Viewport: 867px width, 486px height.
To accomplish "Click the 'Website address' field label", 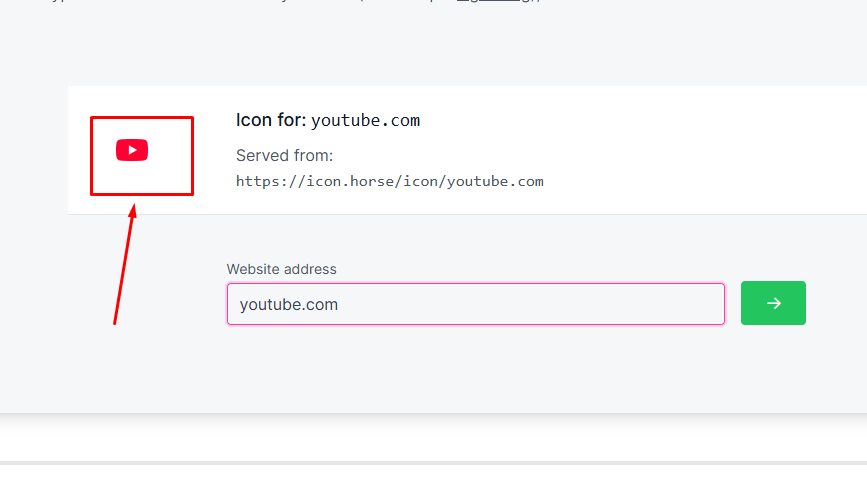I will (281, 269).
